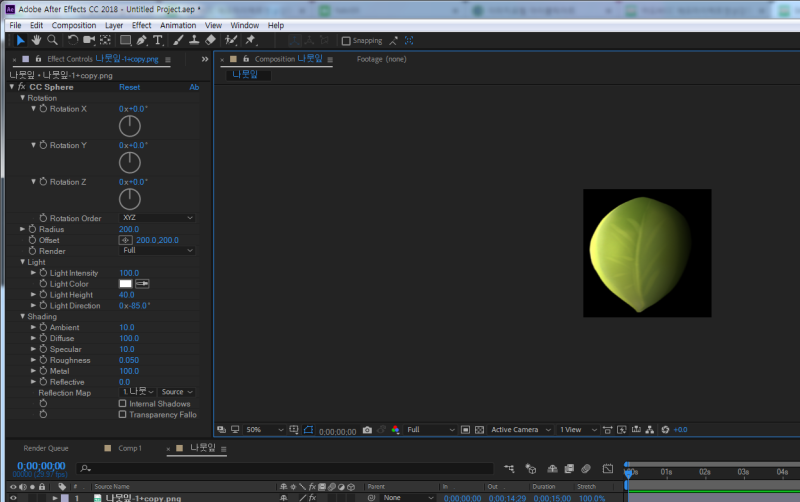Open the Render Full dropdown
The width and height of the screenshot is (800, 502).
157,250
